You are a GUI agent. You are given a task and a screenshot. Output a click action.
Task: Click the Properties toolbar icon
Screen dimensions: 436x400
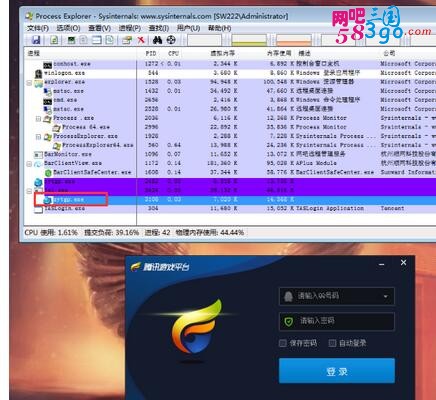(x=126, y=40)
